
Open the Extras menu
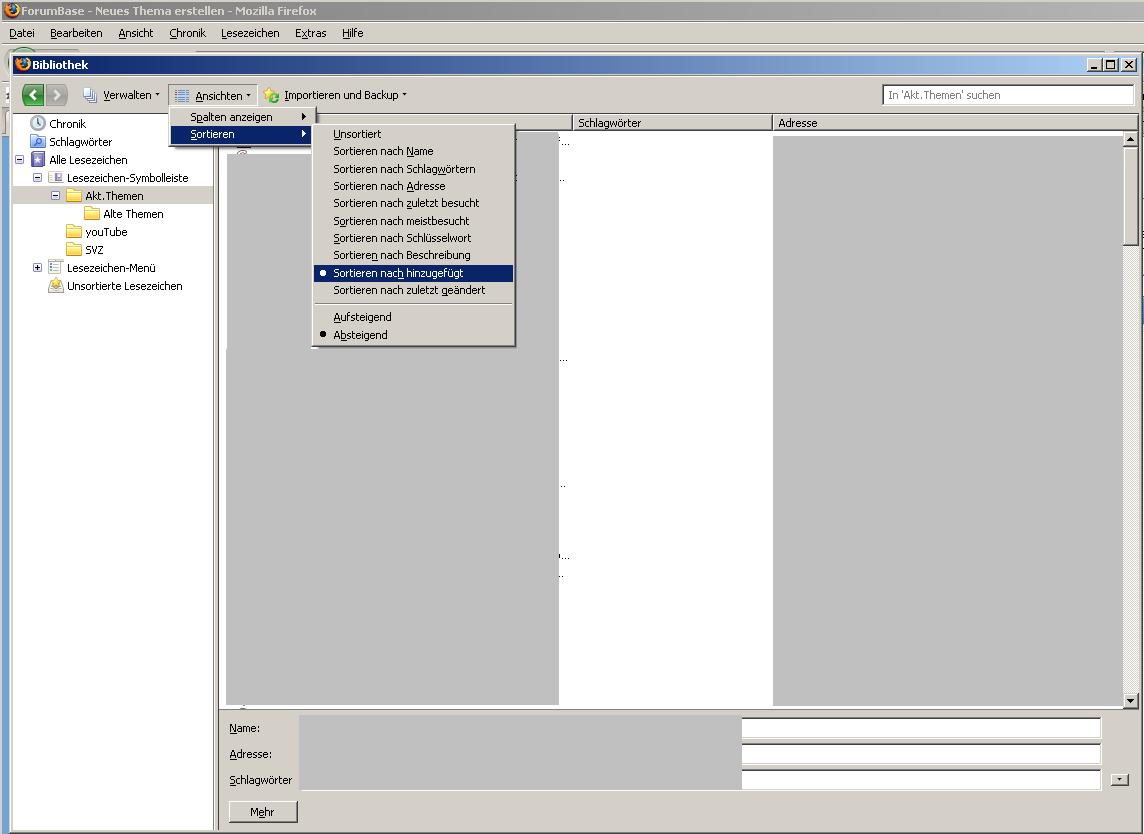tap(311, 33)
